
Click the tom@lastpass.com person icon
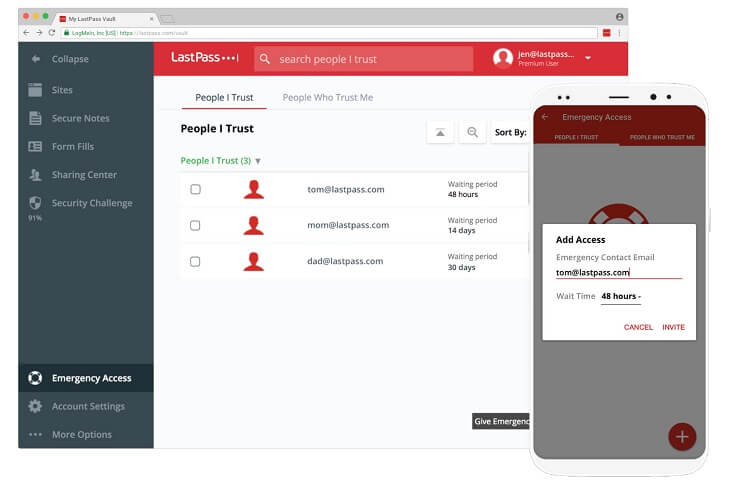pyautogui.click(x=254, y=189)
